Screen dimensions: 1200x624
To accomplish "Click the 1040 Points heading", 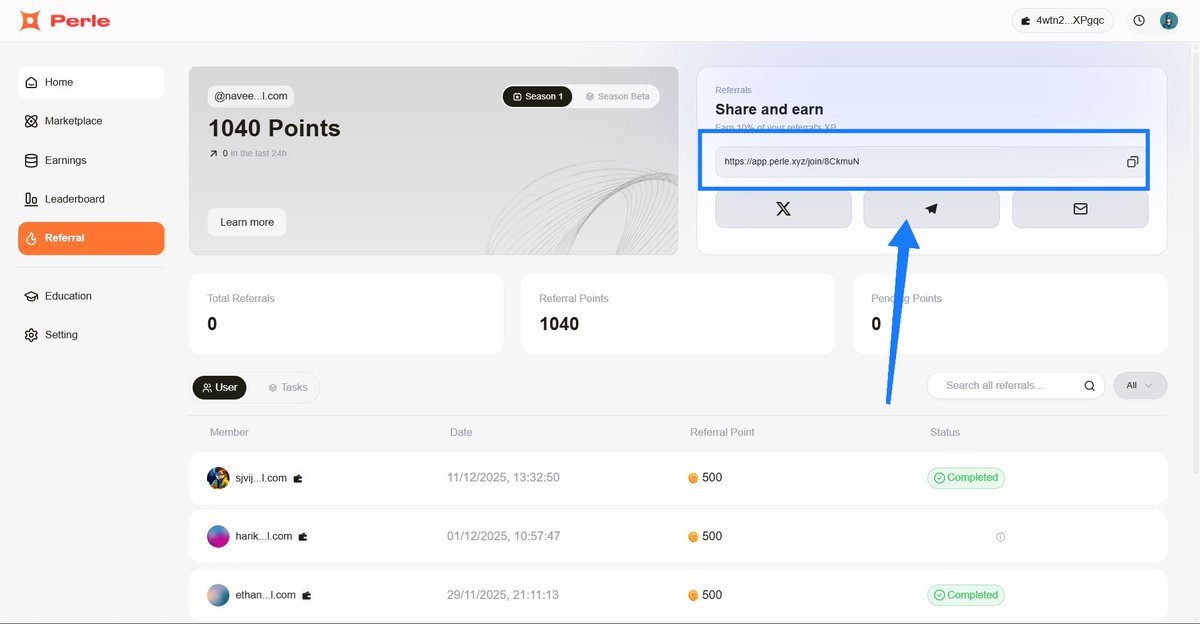I will coord(274,128).
